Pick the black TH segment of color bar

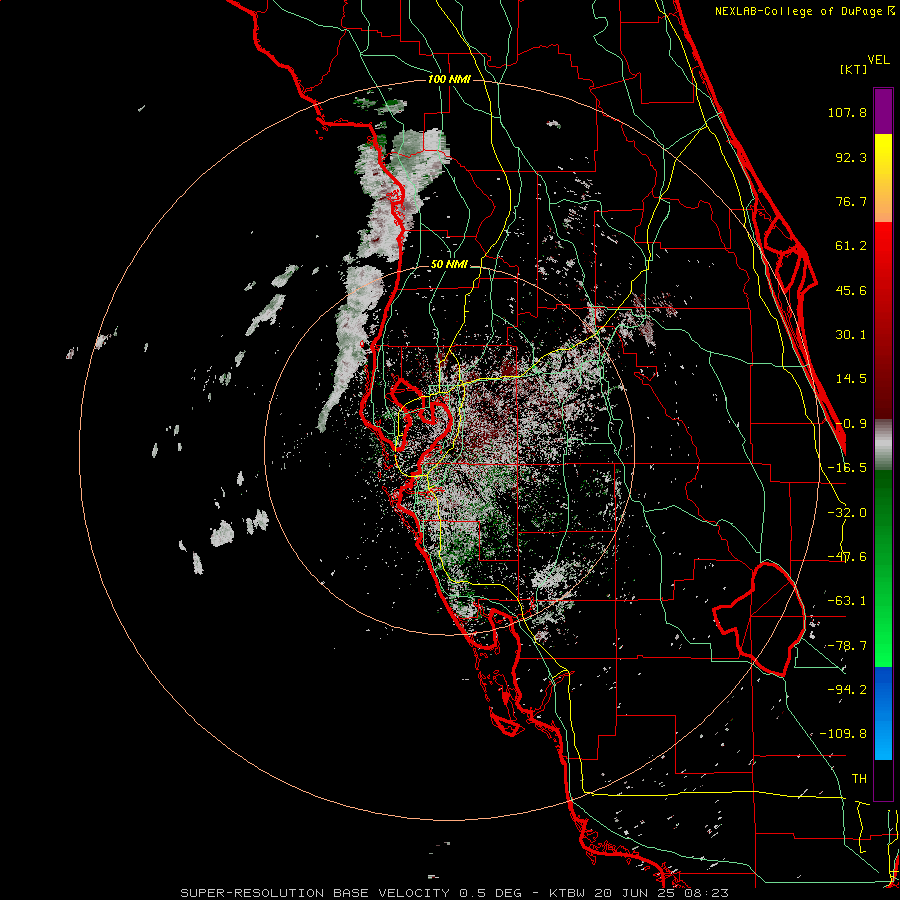coord(883,779)
